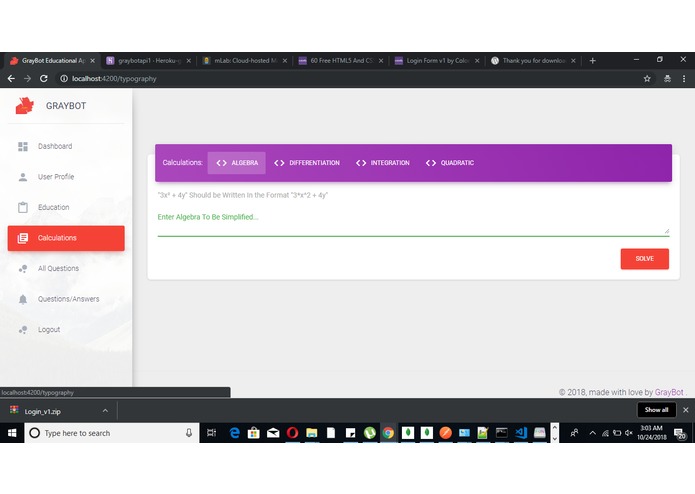Close the downloads bar
Viewport: 695px width, 494px height.
point(685,410)
